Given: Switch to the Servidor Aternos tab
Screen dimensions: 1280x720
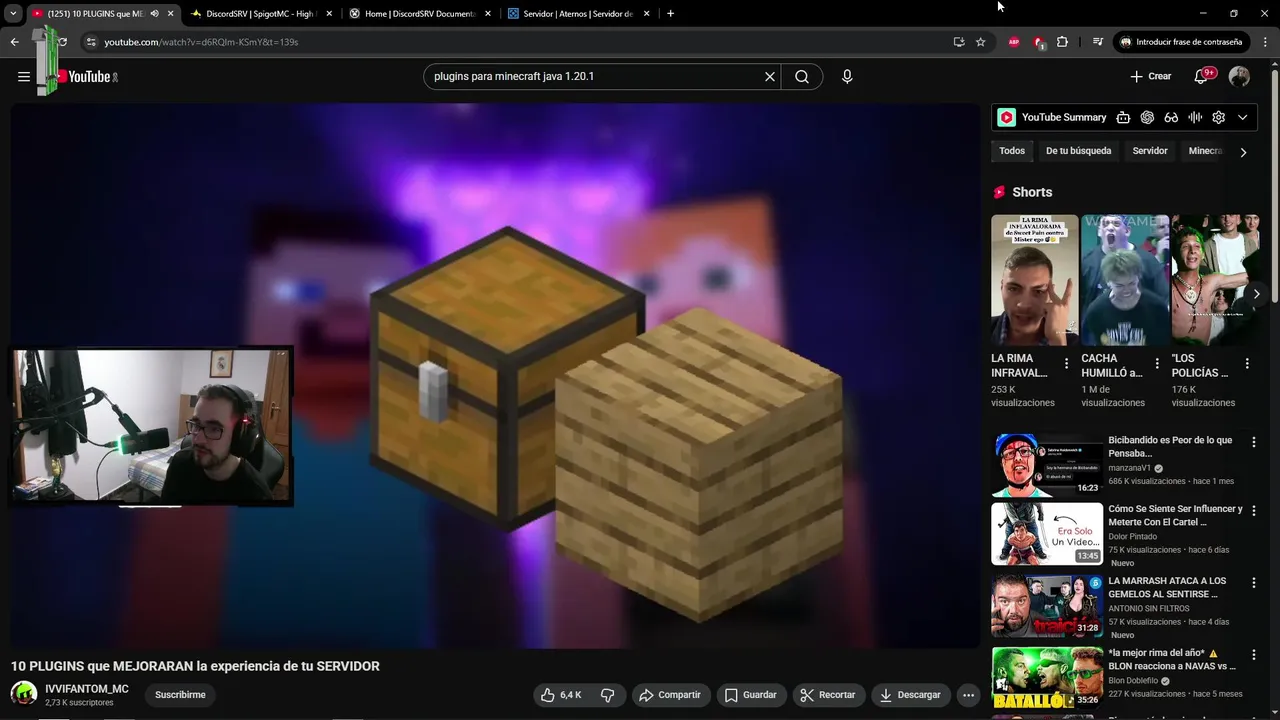Looking at the screenshot, I should pyautogui.click(x=578, y=14).
